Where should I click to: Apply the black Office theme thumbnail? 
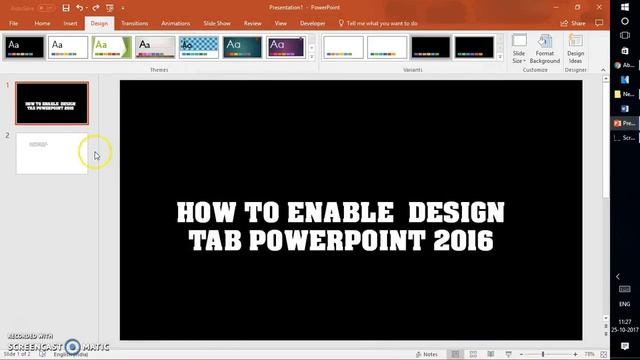pos(24,47)
